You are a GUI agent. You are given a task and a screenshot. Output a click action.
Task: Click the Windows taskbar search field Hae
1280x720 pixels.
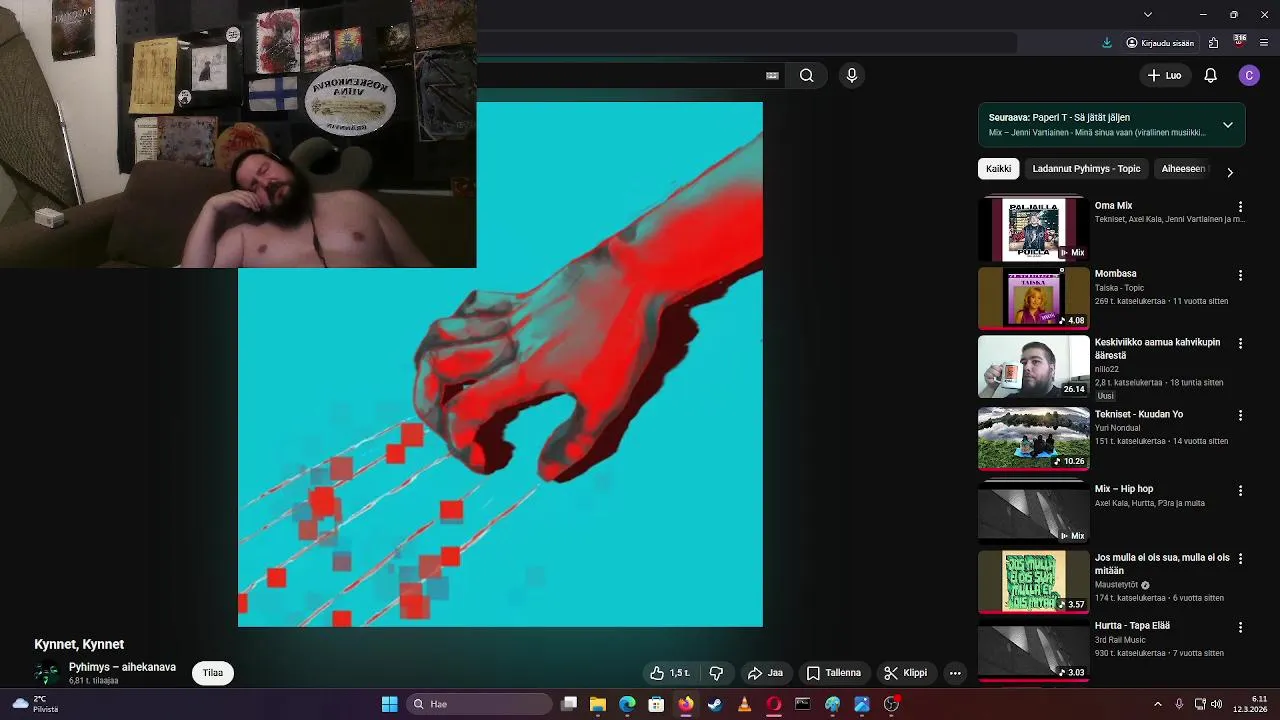coord(480,704)
